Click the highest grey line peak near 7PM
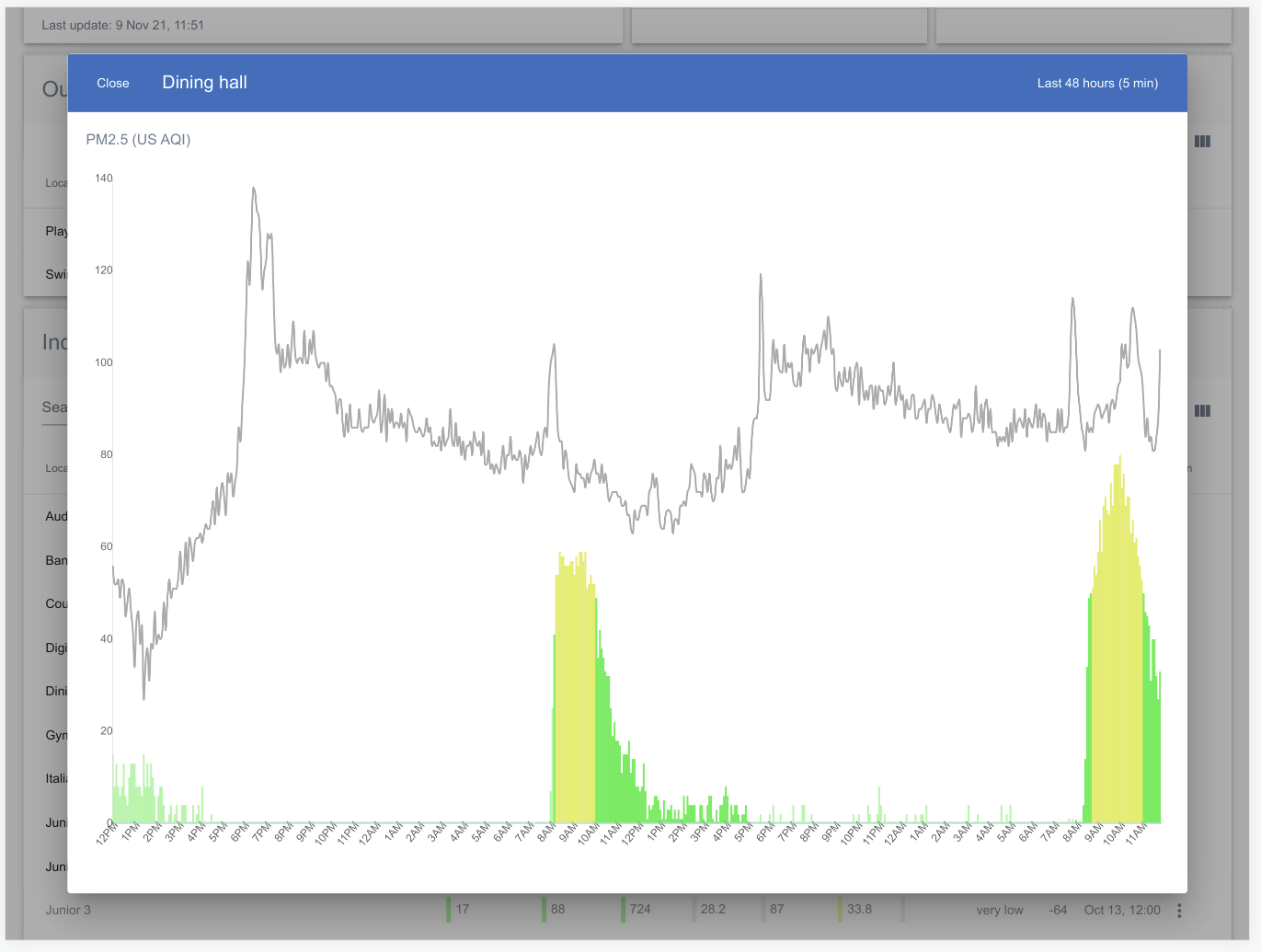This screenshot has height=952, width=1261. click(254, 189)
